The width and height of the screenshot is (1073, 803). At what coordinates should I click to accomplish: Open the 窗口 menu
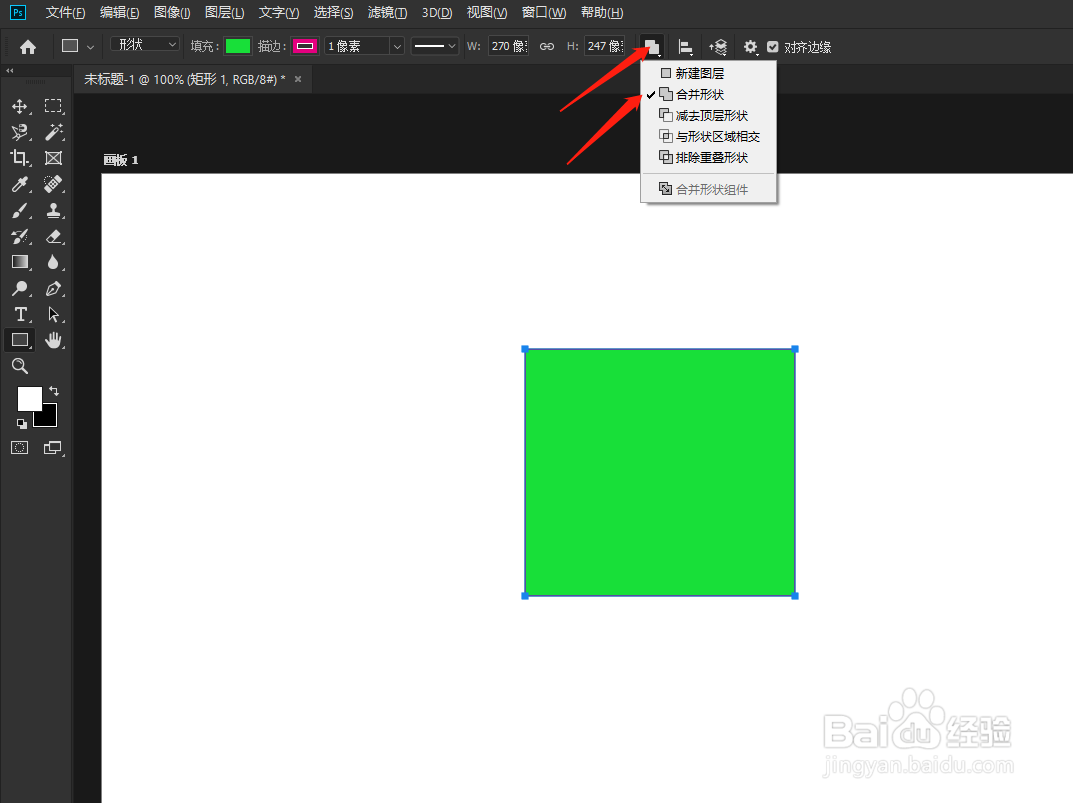click(x=543, y=13)
